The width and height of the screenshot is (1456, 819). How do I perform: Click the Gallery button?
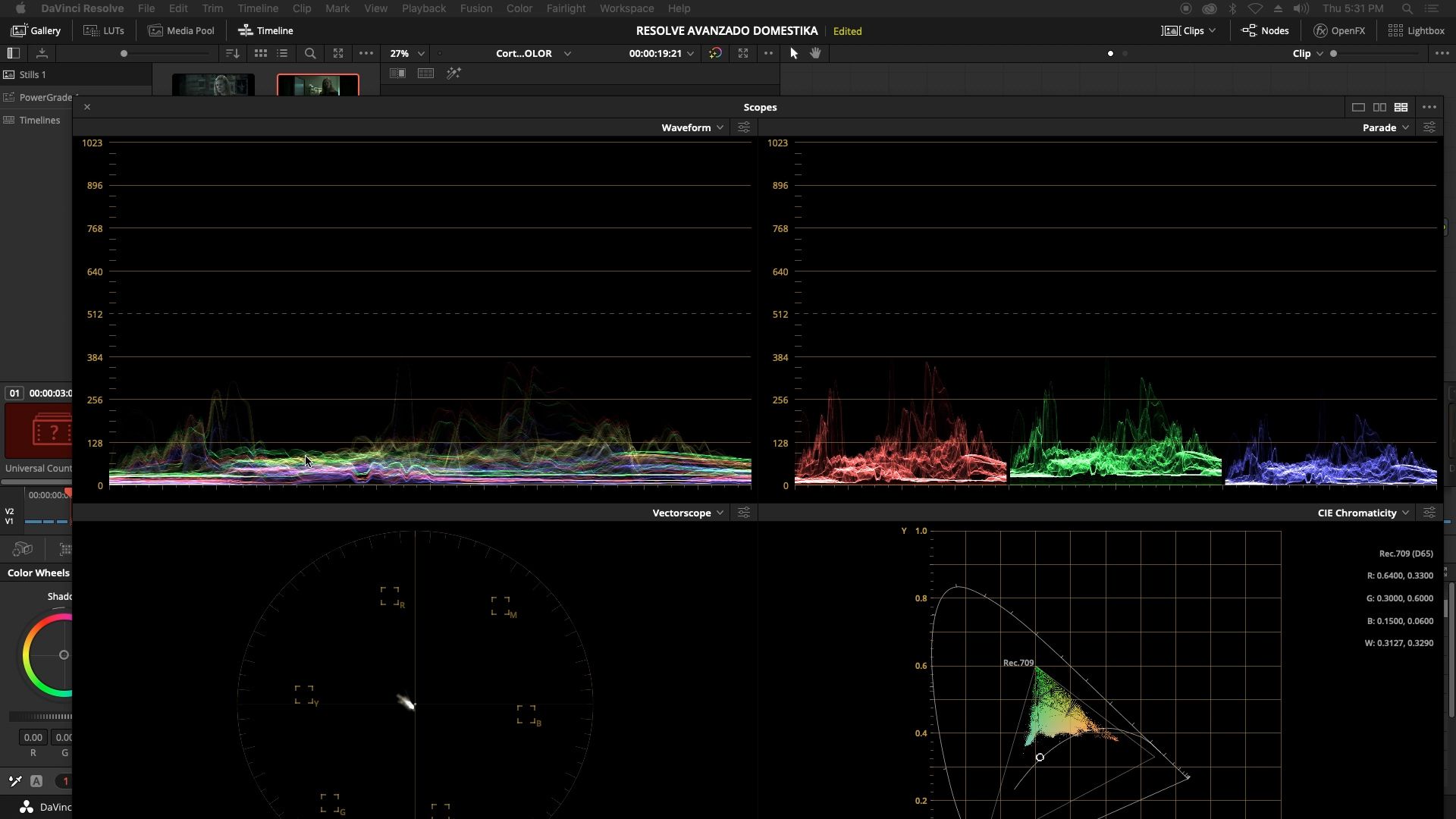click(35, 30)
